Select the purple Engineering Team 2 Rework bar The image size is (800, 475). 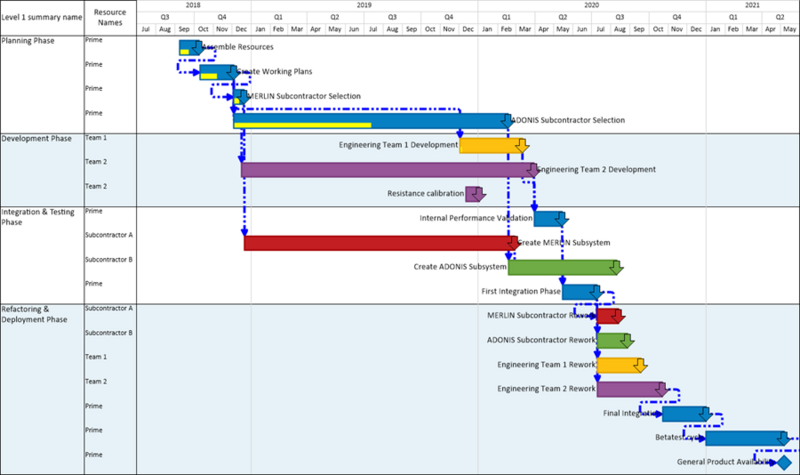click(x=631, y=389)
